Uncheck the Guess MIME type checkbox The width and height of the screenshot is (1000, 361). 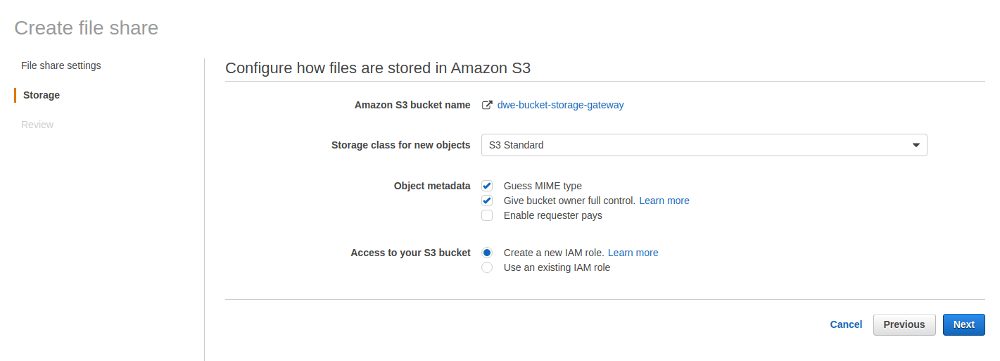[487, 186]
